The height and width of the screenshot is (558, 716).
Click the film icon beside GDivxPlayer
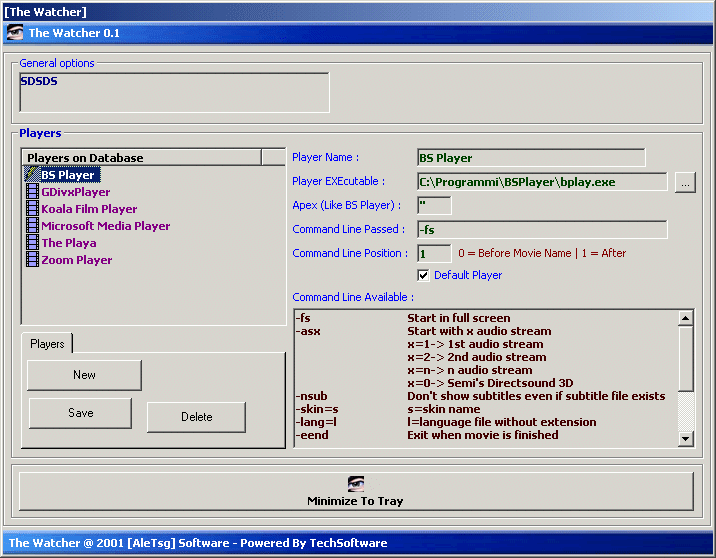(32, 191)
